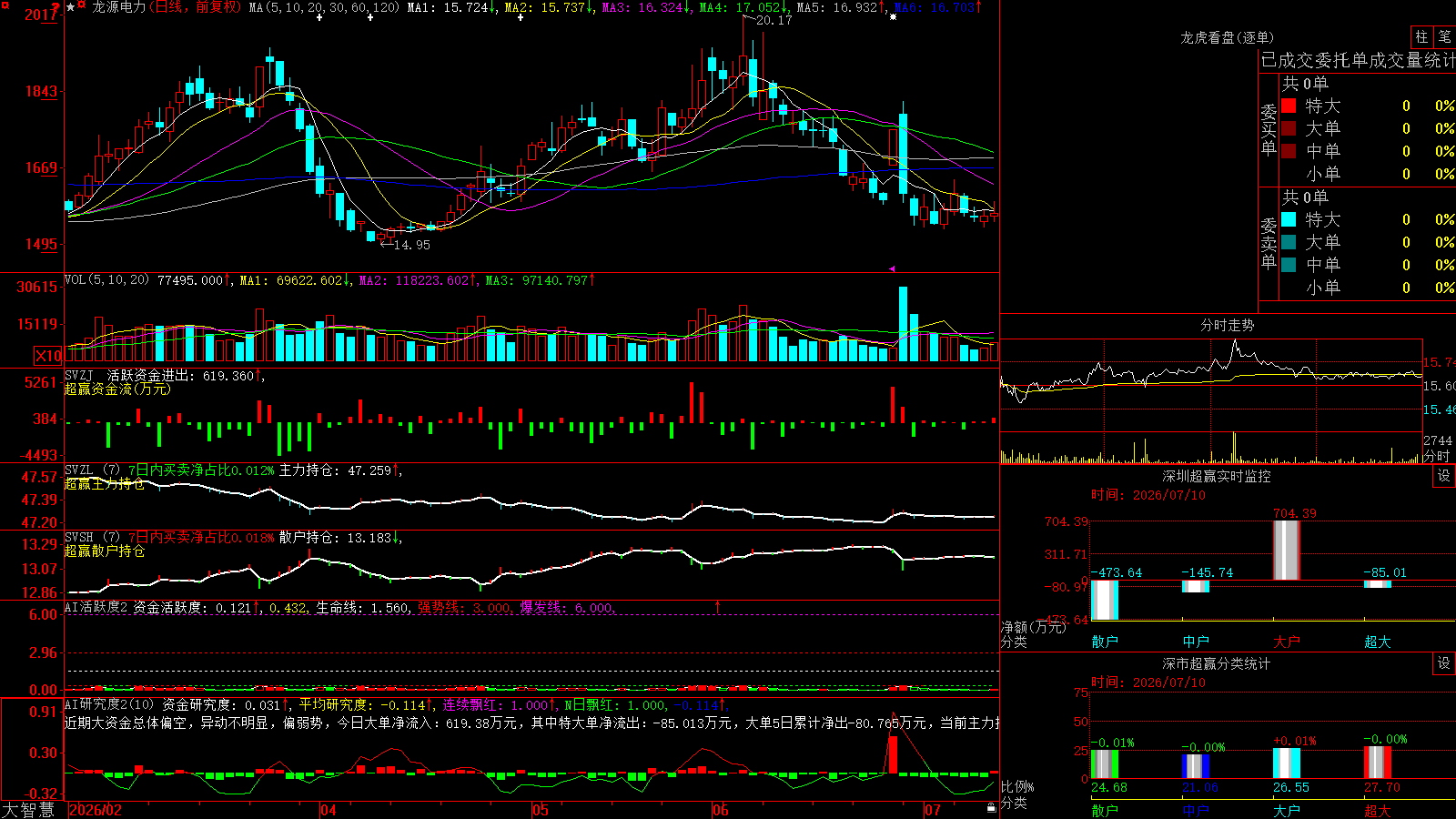Select the dark red 中单 buy-order swatch
Viewport: 1456px width, 819px height.
point(1289,151)
